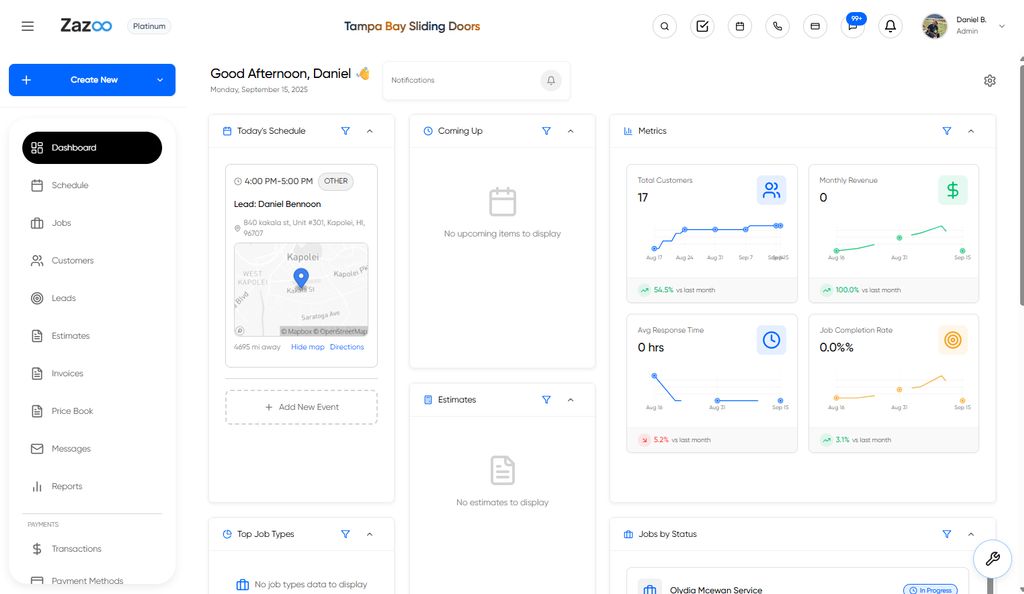Expand the Create New dropdown arrow
The image size is (1024, 594).
pos(160,80)
